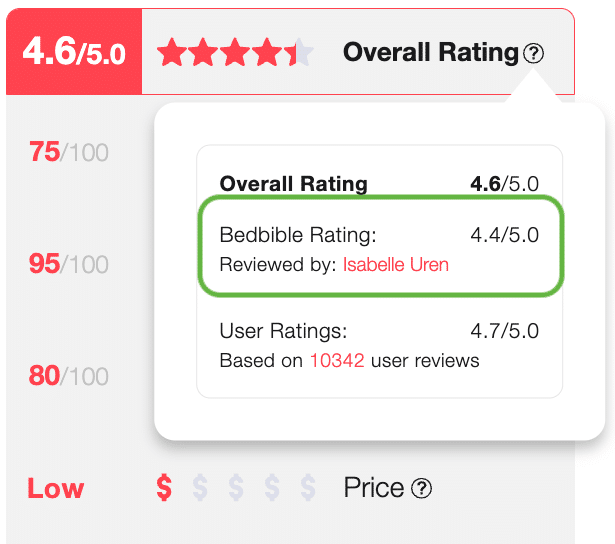
Task: Click the Low price label
Action: [x=56, y=488]
